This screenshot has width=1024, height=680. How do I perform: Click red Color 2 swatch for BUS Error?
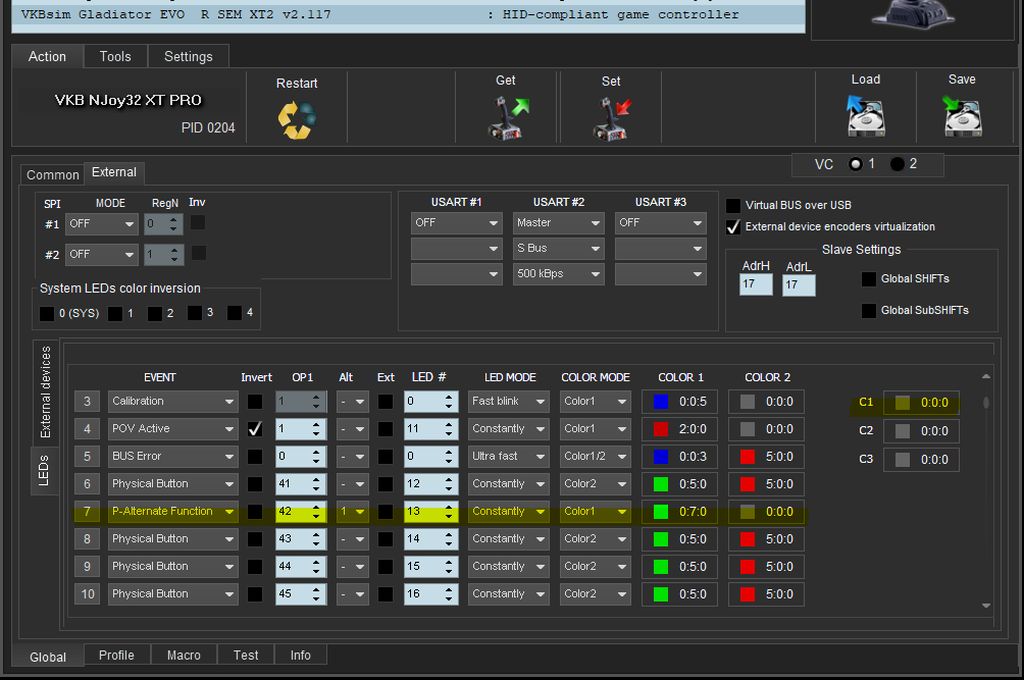point(748,457)
